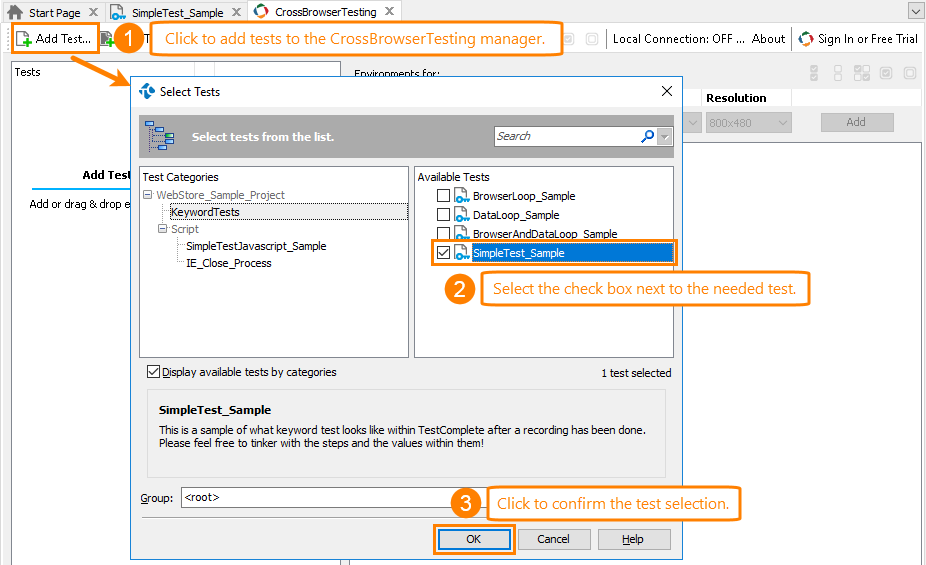This screenshot has height=565, width=926.
Task: Click the CrossBrowserTesting logo icon beside Sign In
Action: coord(806,39)
